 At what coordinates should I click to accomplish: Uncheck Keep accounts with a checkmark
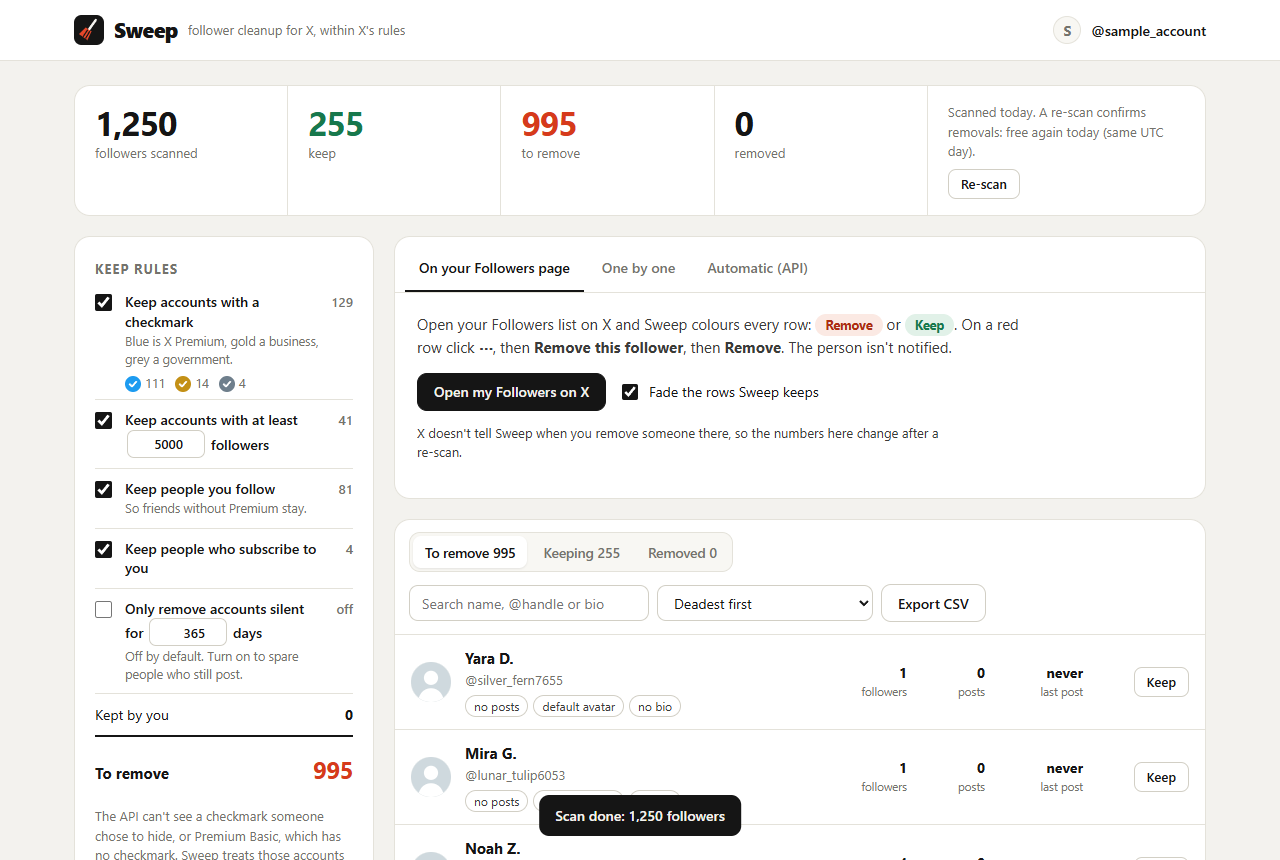(x=103, y=302)
